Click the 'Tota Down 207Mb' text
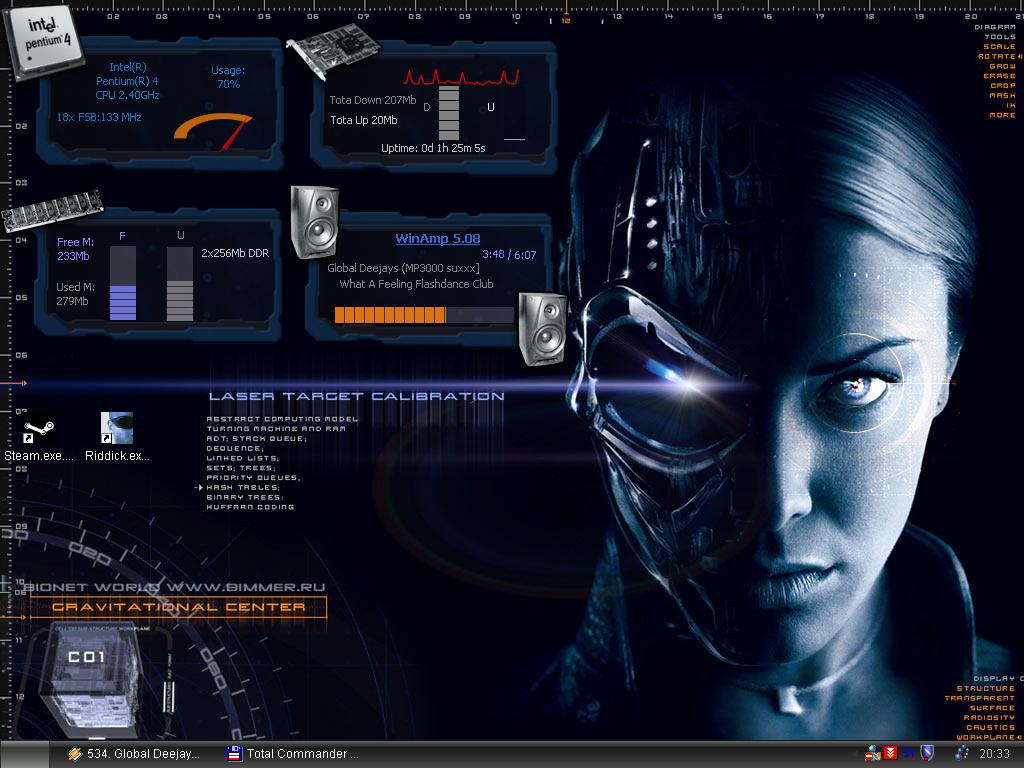The image size is (1024, 768). [372, 100]
